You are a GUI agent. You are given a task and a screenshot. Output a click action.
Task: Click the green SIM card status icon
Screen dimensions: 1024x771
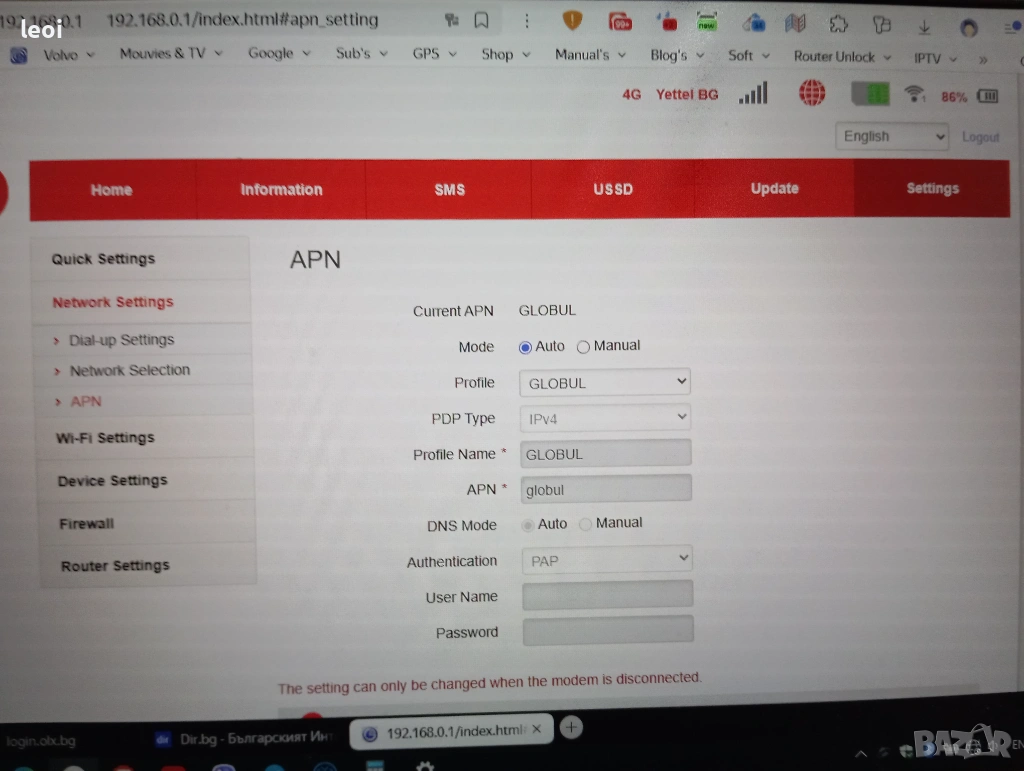click(x=870, y=94)
